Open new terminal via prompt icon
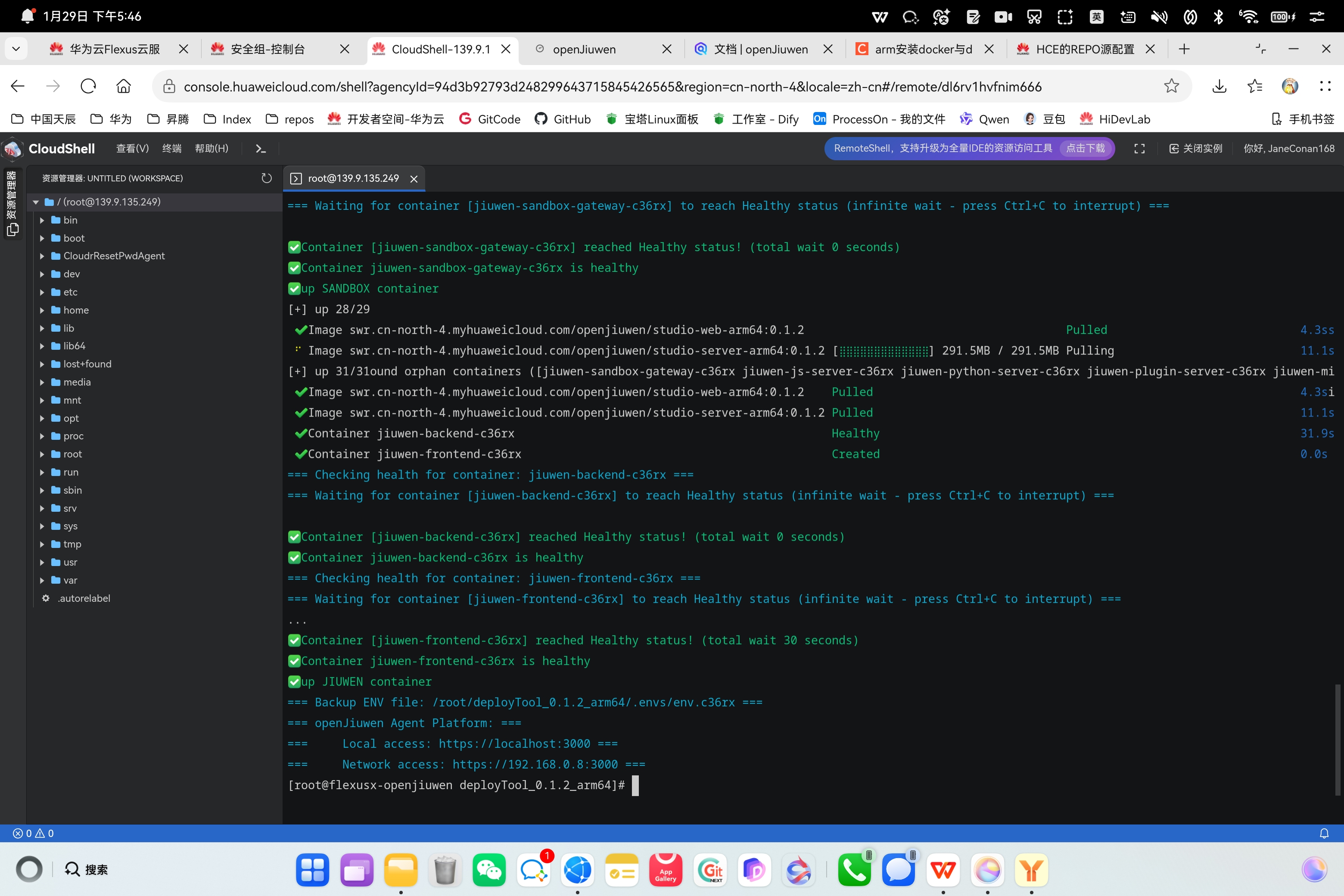Screen dimensions: 1344x896 tap(261, 149)
